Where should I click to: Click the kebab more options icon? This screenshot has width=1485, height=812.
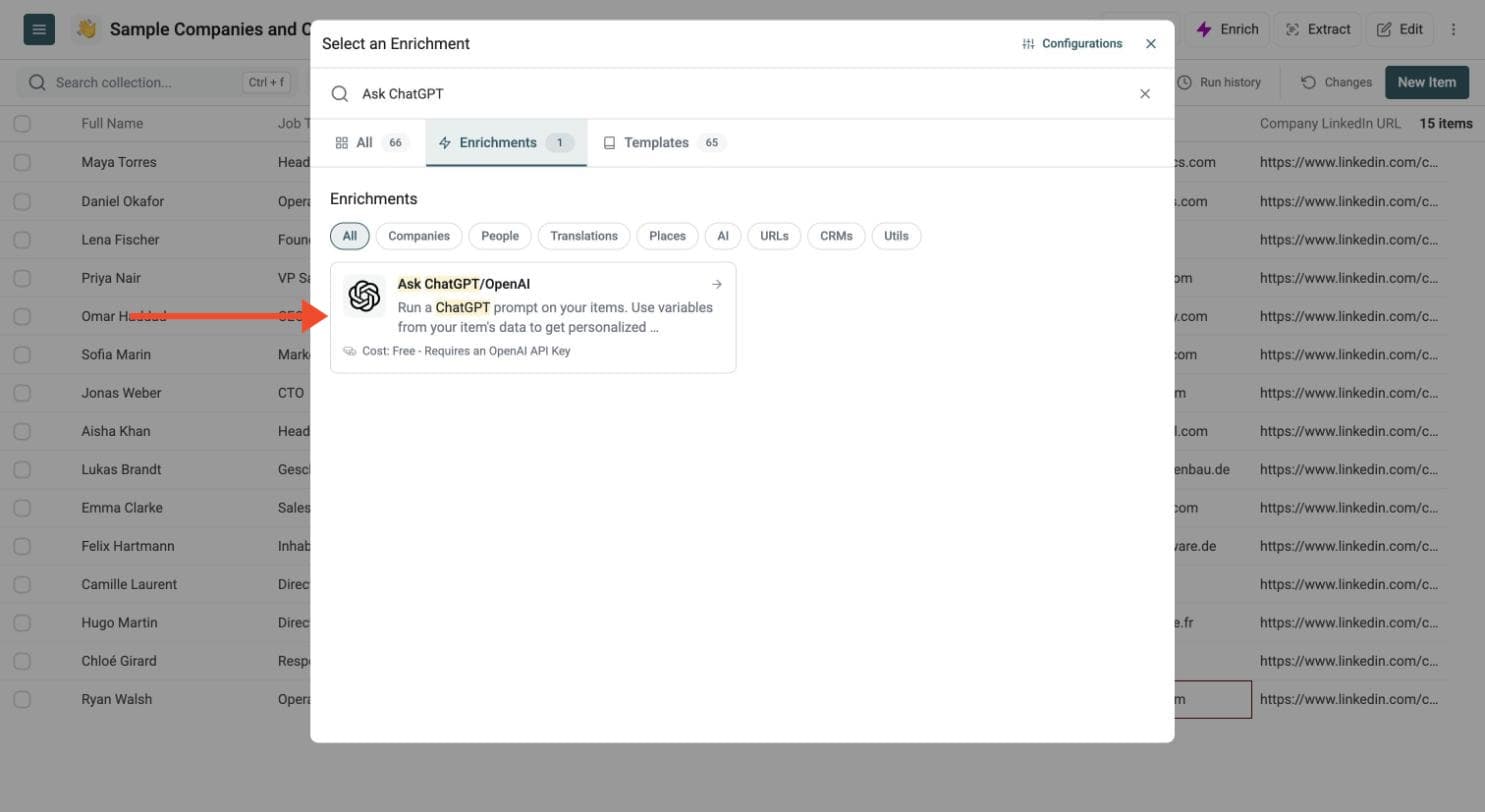coord(1454,29)
